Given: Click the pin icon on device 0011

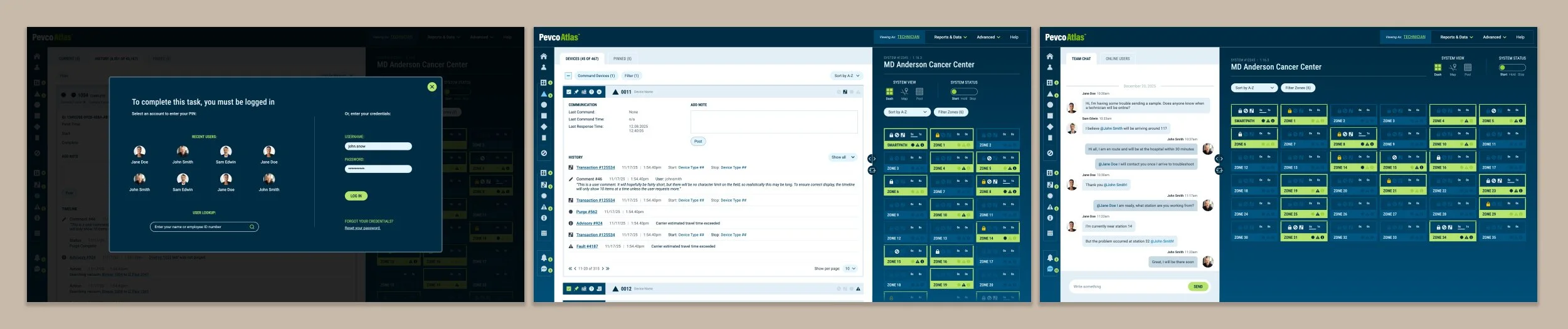Looking at the screenshot, I should pos(576,92).
